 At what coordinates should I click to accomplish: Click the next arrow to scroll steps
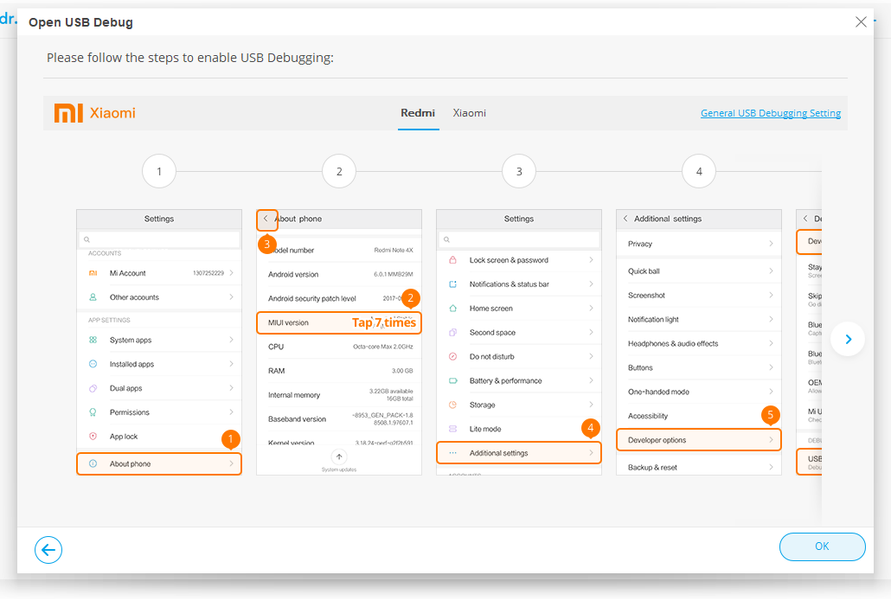coord(848,339)
